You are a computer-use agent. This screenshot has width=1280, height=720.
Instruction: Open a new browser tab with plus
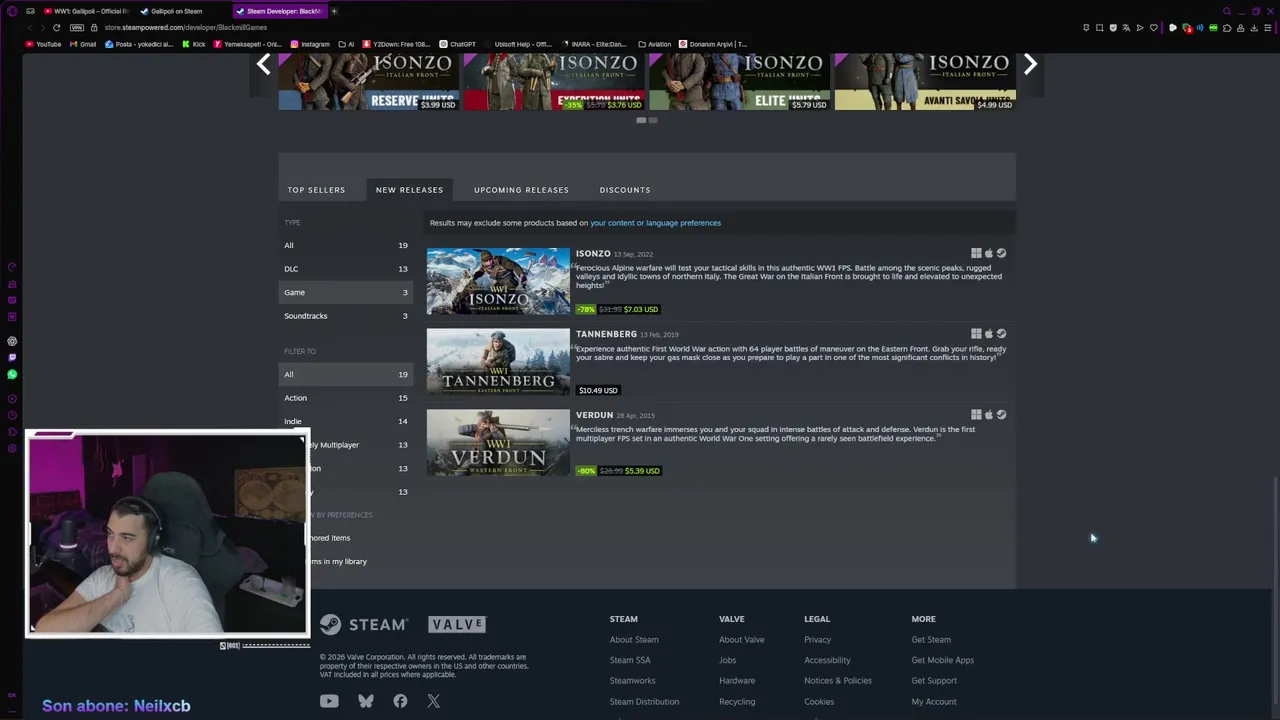334,11
